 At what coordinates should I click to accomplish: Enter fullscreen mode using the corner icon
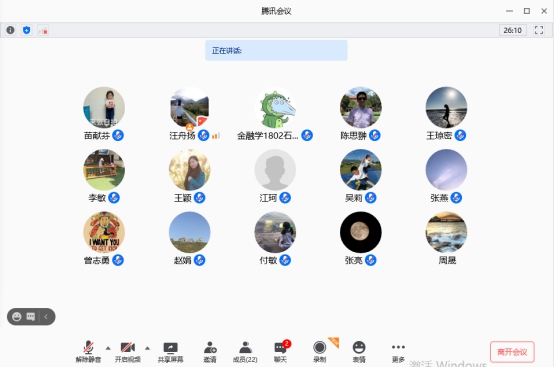[539, 30]
